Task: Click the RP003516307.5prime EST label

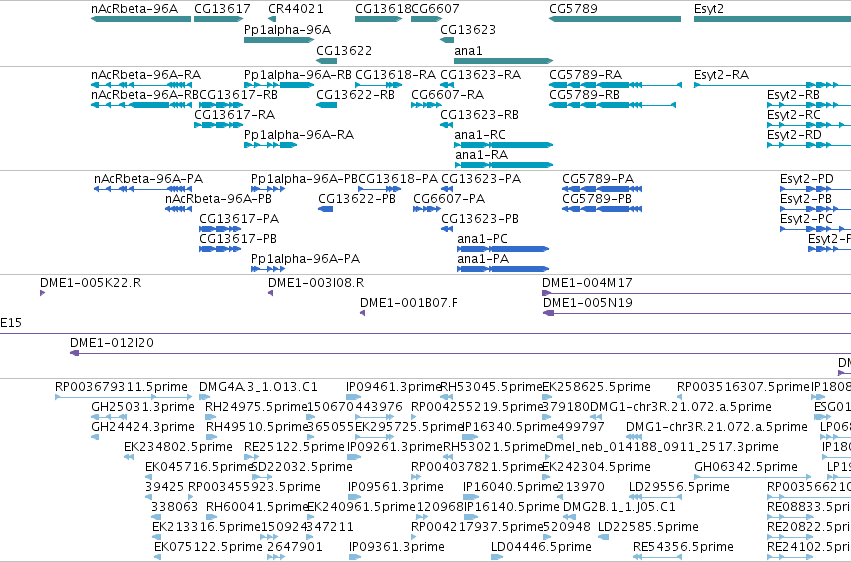Action: (x=744, y=387)
